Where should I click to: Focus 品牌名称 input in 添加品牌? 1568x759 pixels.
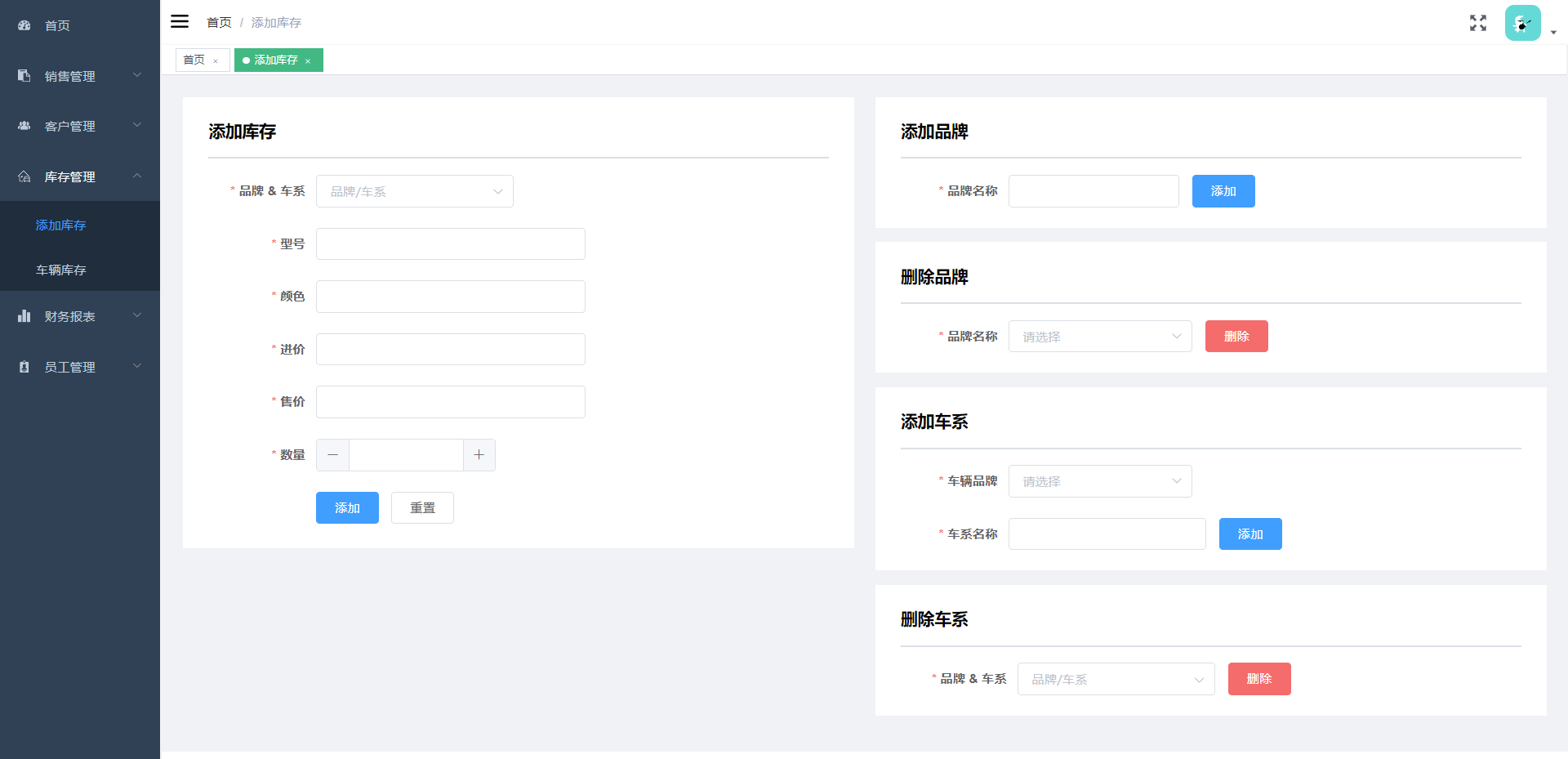[x=1094, y=191]
